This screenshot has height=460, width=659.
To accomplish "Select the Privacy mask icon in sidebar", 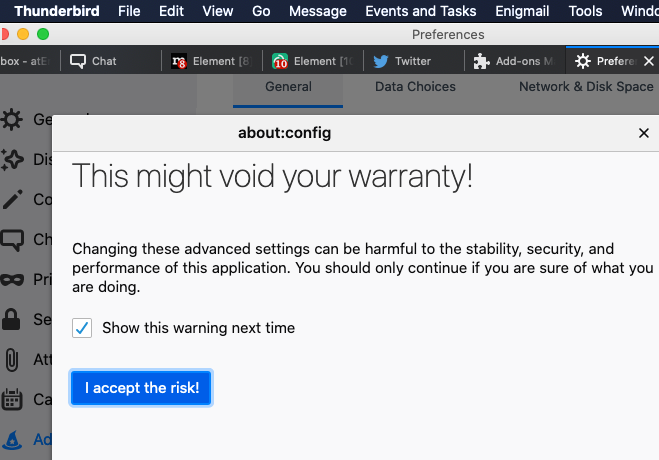I will (12, 279).
